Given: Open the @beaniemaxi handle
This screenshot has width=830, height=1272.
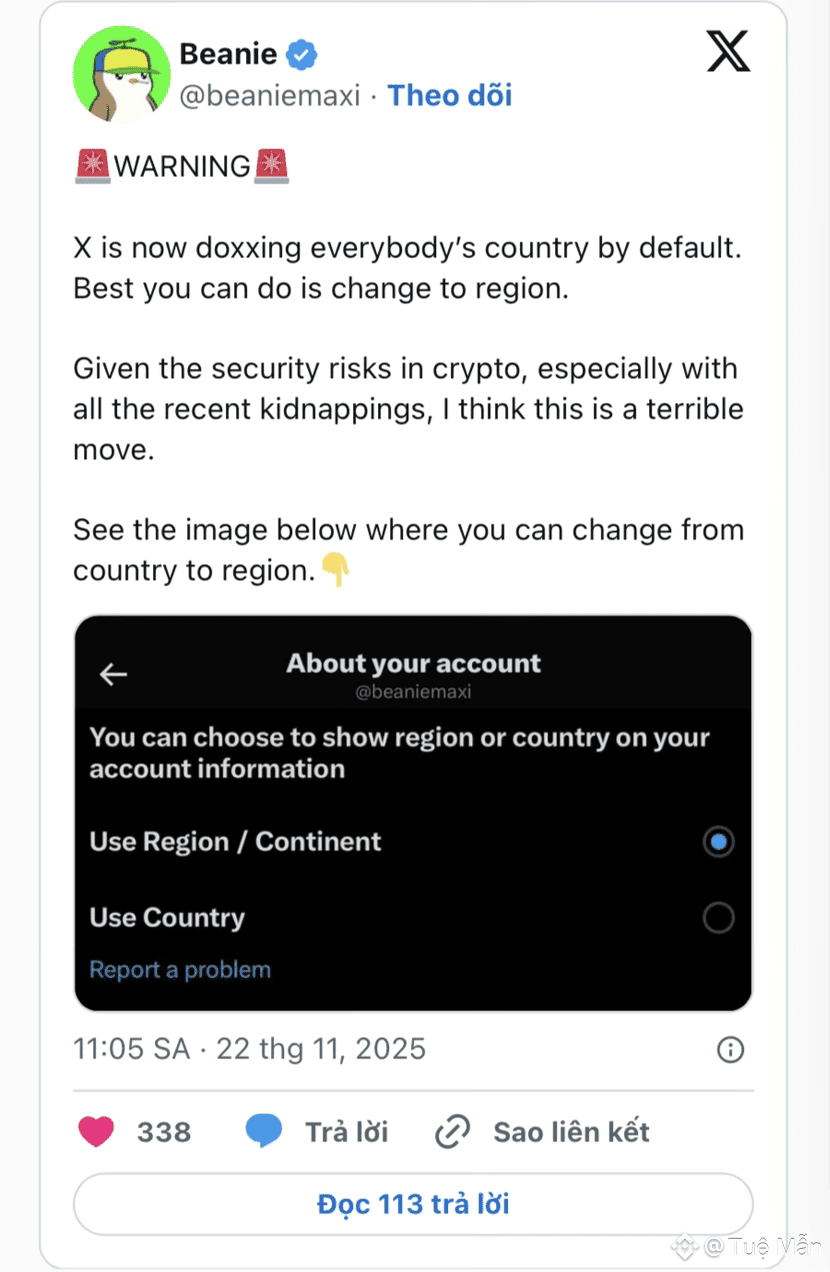Looking at the screenshot, I should pyautogui.click(x=269, y=97).
